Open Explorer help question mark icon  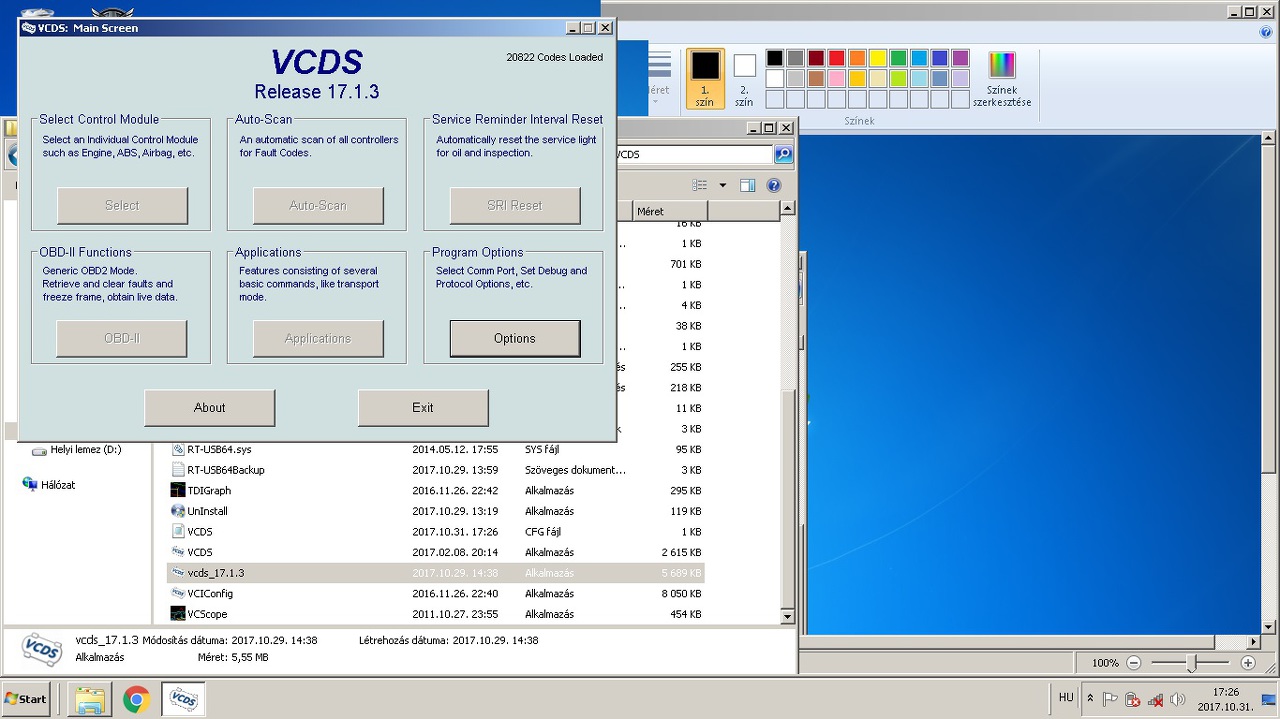[773, 185]
